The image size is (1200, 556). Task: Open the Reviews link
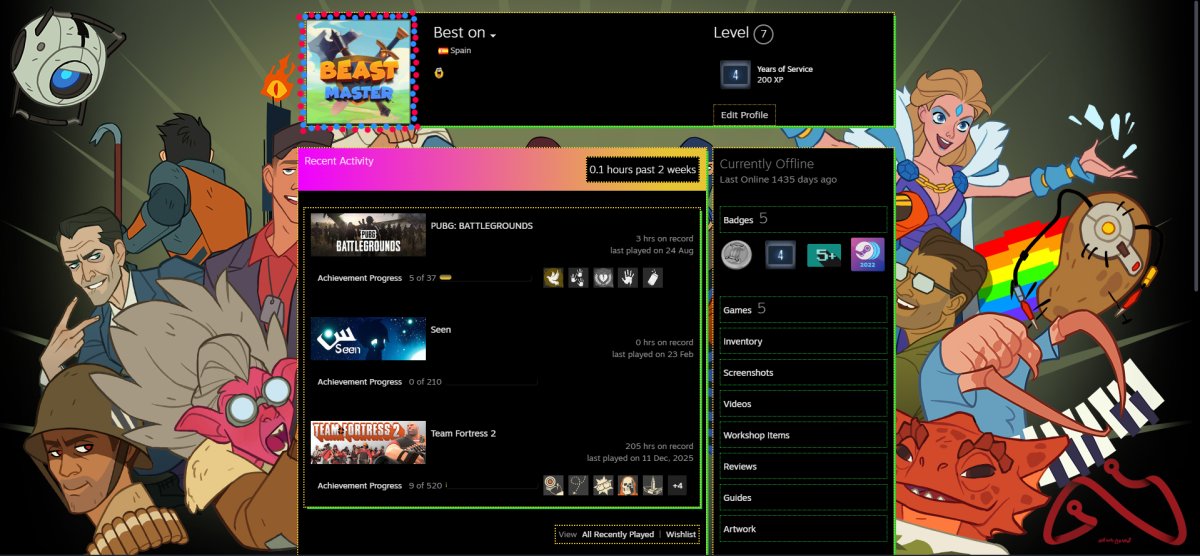803,467
